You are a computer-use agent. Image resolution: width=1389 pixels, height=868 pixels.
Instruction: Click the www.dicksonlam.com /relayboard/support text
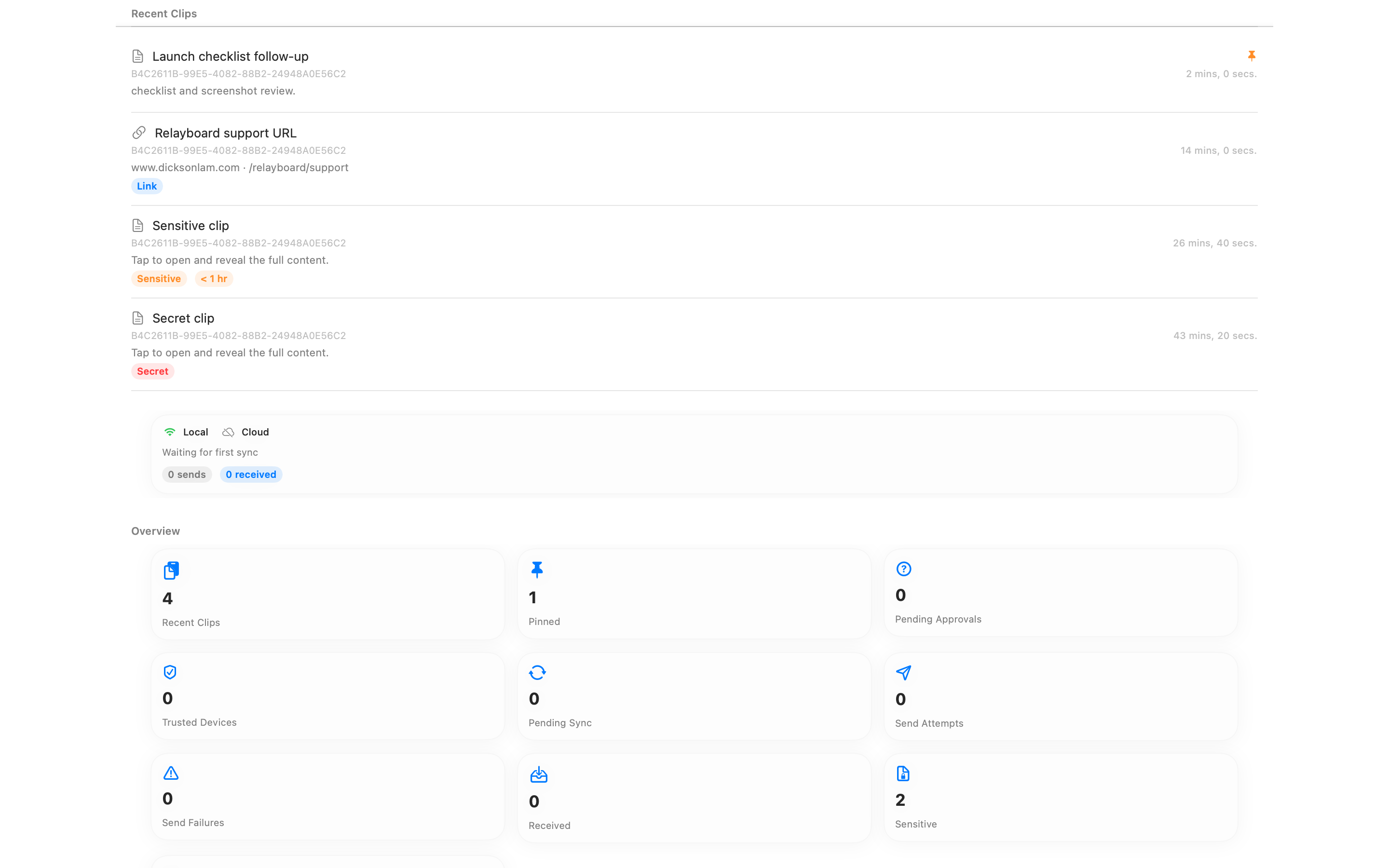coord(240,168)
